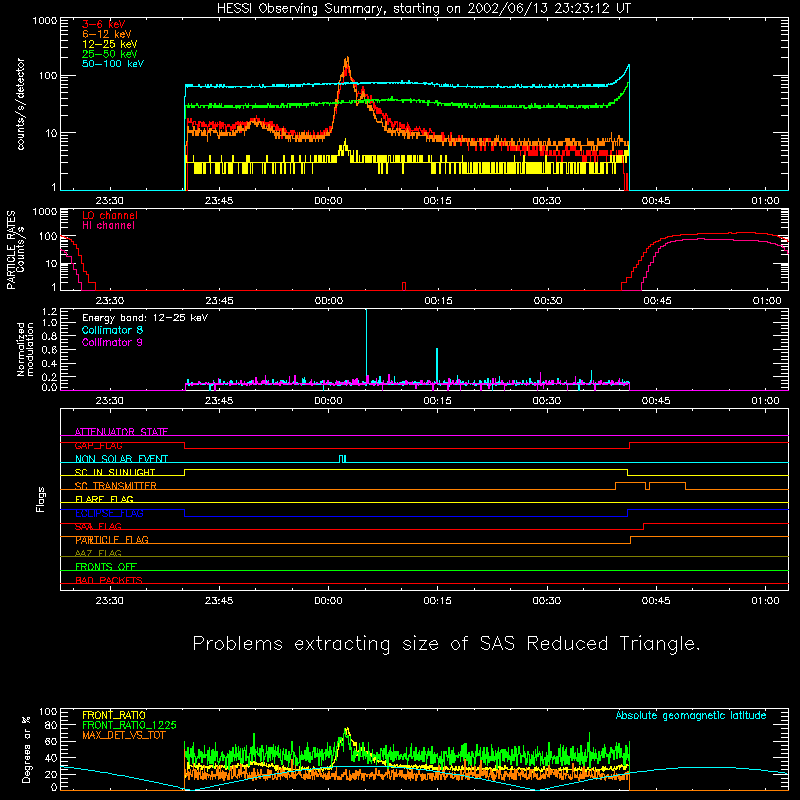This screenshot has height=800, width=800.
Task: Click the 'Absolute geomagnetic latitude' cyan label
Action: pyautogui.click(x=691, y=715)
